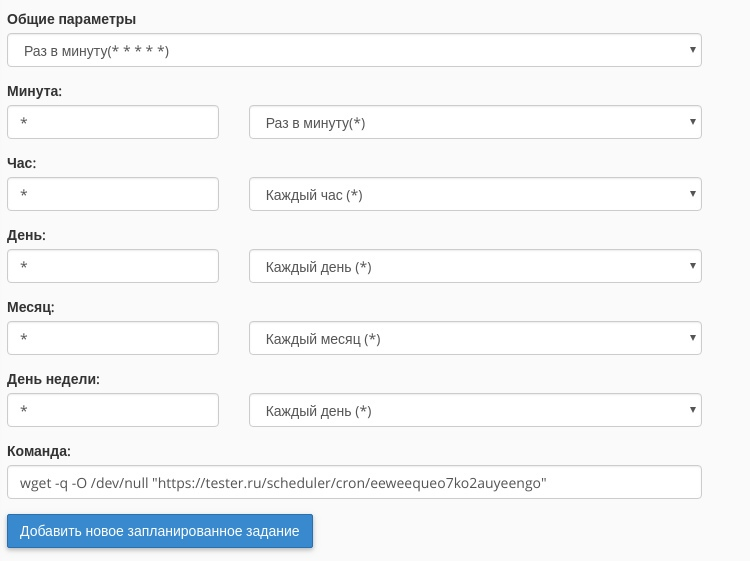Click the "Команда:" field label

tap(39, 451)
